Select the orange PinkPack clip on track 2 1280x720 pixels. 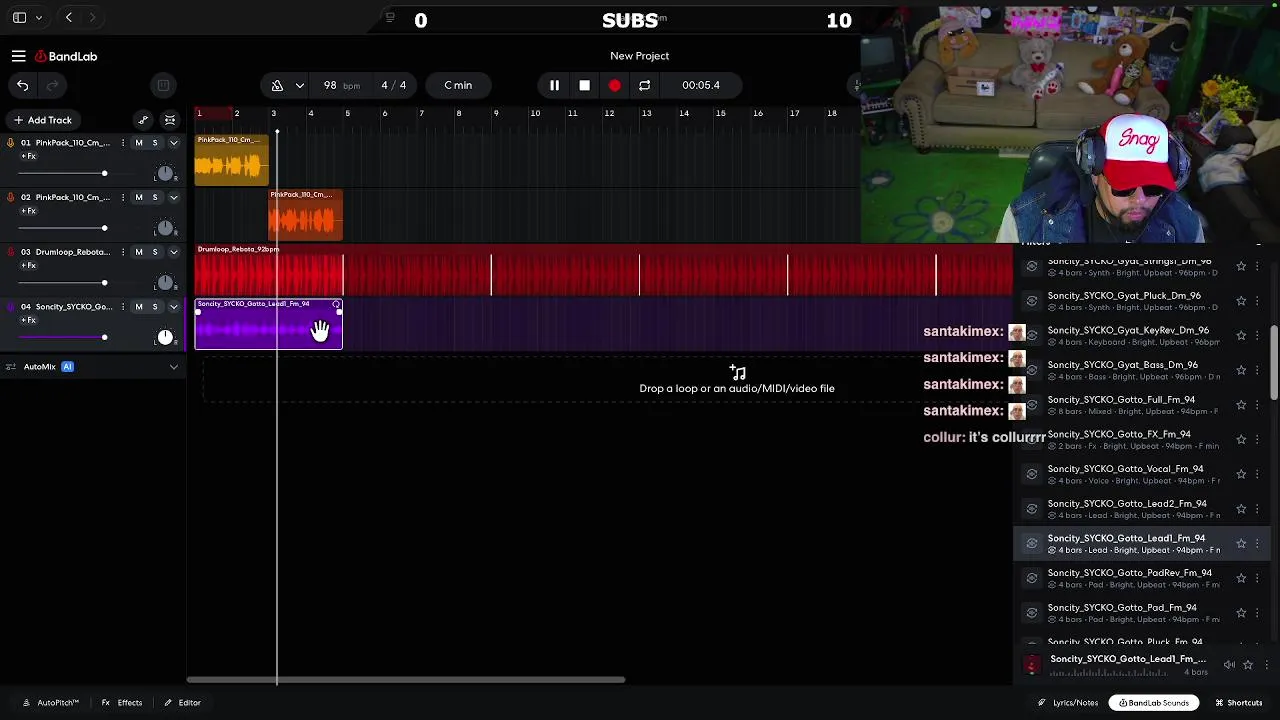[x=306, y=215]
